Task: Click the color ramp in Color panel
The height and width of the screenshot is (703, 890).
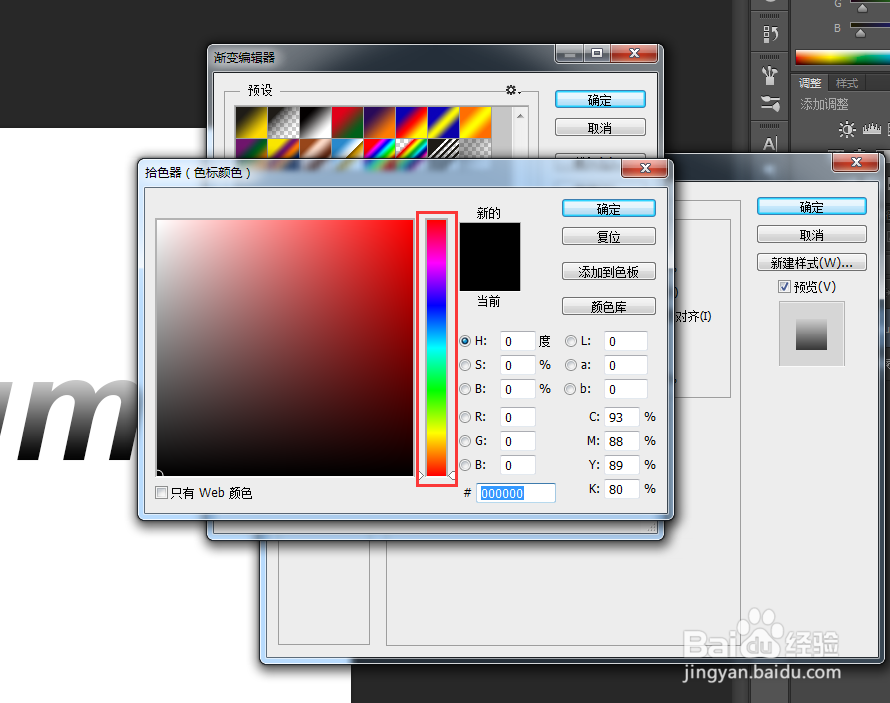Action: [x=842, y=57]
